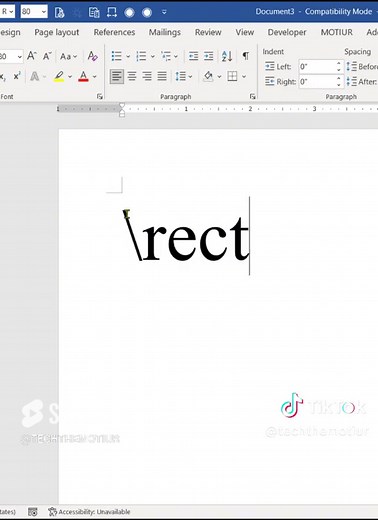Click the Text Effects icon
The image size is (378, 520).
tap(34, 76)
